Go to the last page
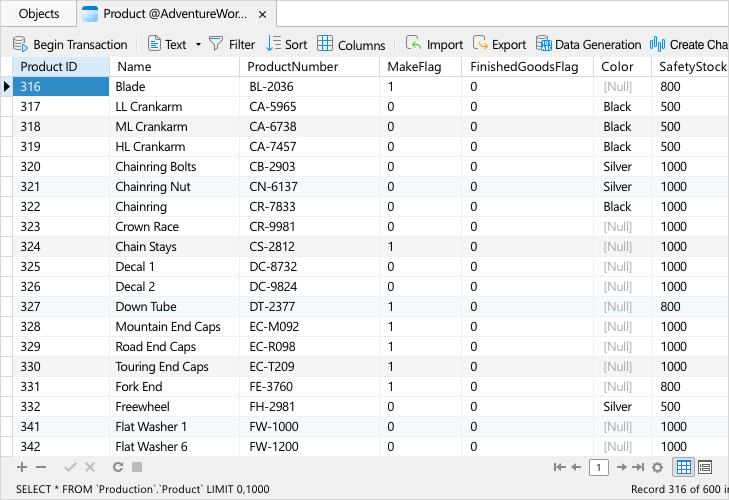The width and height of the screenshot is (729, 500). tap(638, 467)
